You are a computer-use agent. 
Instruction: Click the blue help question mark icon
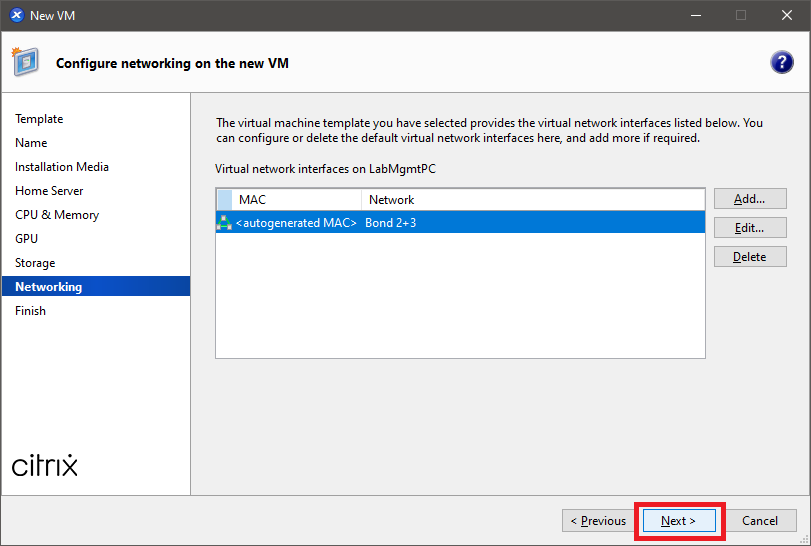tap(781, 62)
